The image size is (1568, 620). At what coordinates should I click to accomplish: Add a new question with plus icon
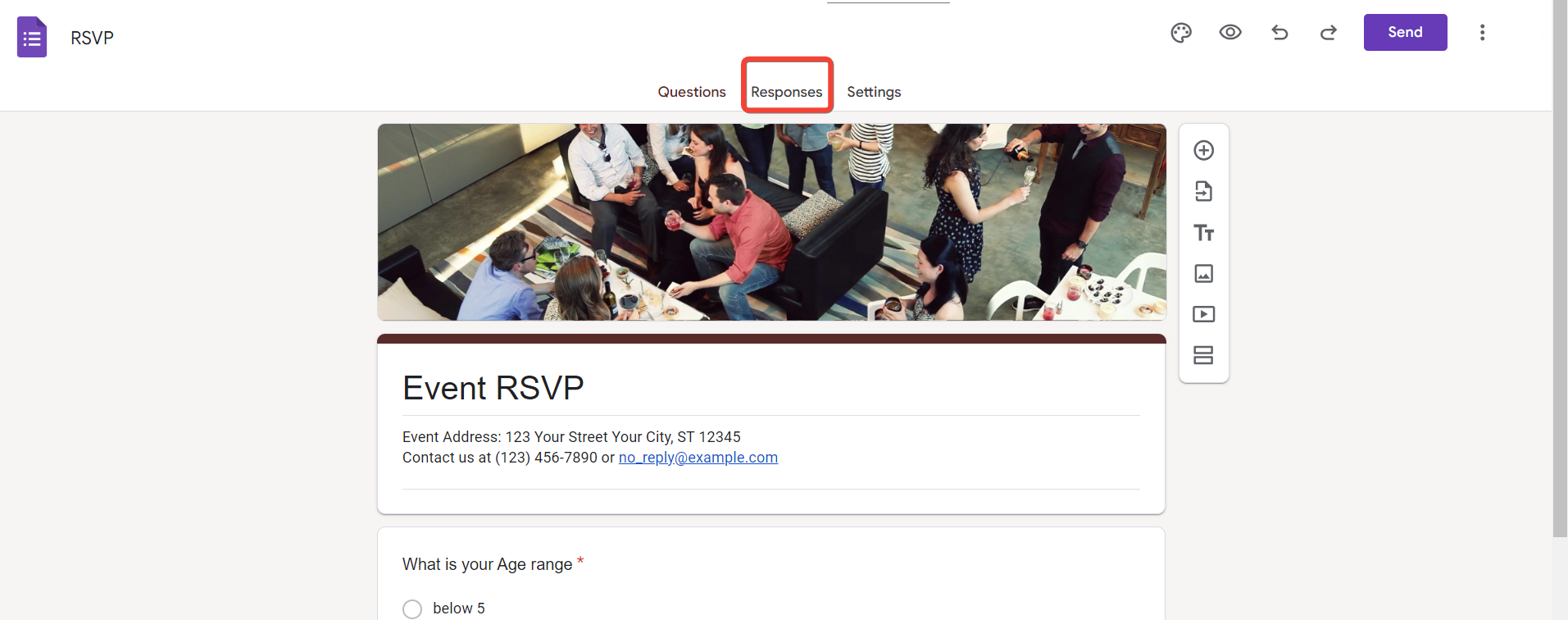[x=1204, y=150]
